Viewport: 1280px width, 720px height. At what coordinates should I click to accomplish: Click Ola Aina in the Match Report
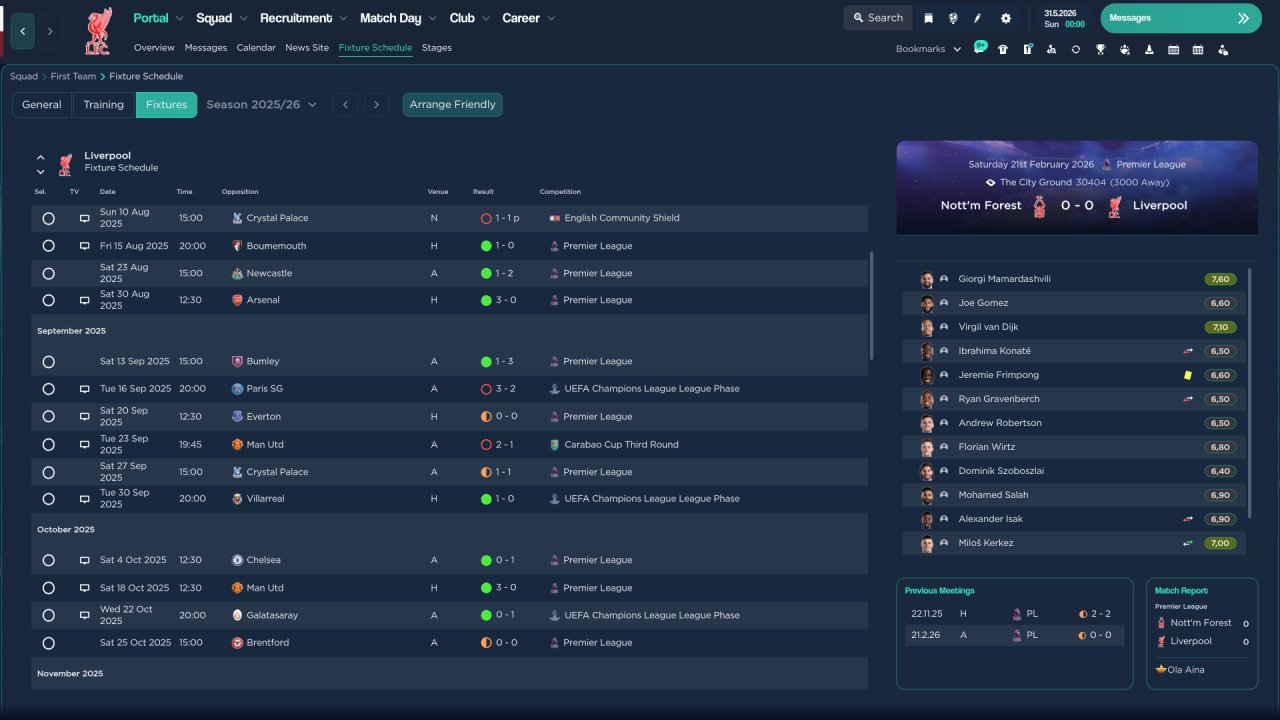[x=1186, y=670]
